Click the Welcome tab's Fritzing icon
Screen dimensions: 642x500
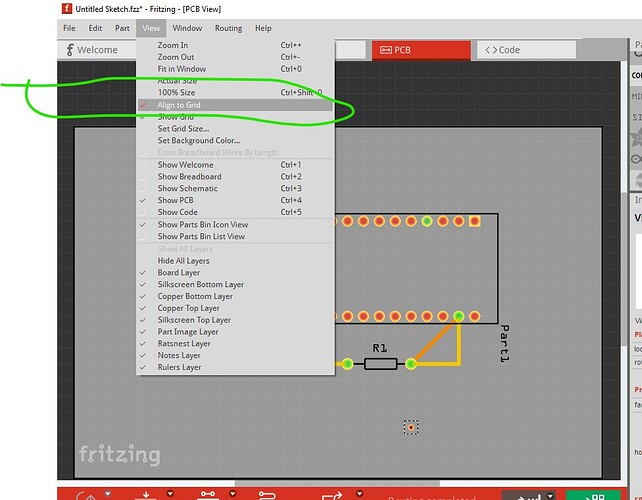tap(69, 49)
